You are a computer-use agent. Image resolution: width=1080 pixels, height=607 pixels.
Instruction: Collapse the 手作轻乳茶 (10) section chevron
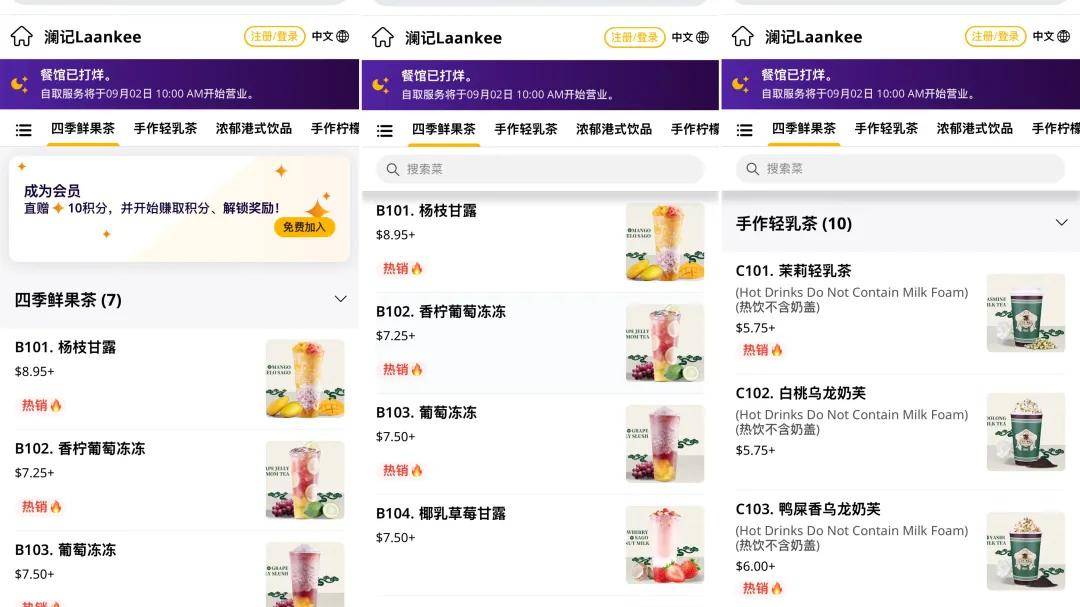click(x=1061, y=223)
